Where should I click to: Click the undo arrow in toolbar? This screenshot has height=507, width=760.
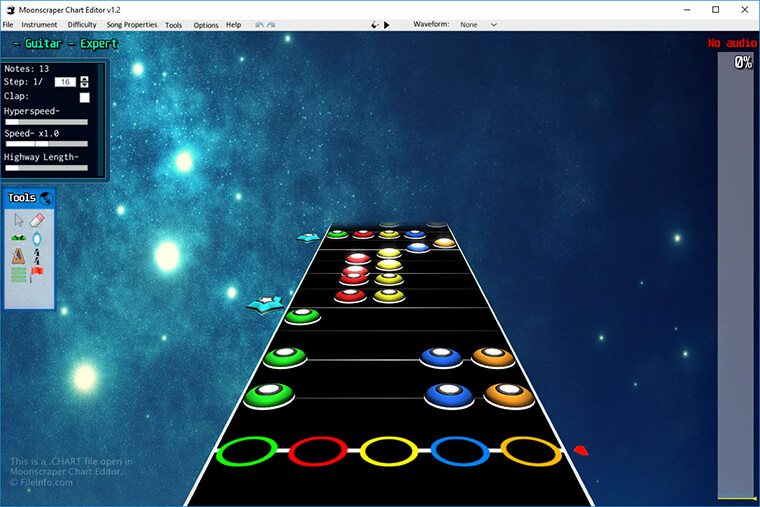click(259, 24)
